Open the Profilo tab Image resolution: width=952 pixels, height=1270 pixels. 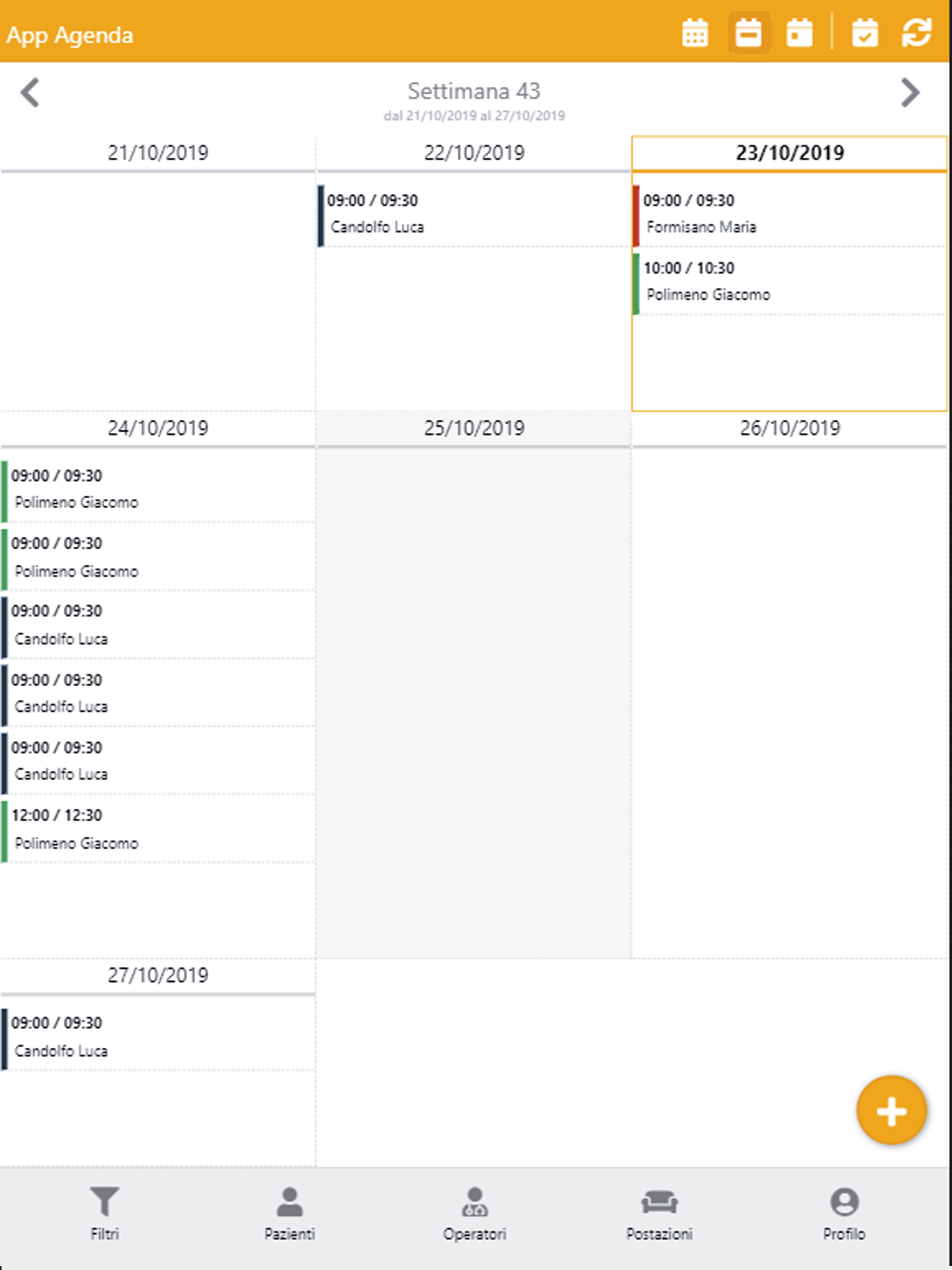[844, 1214]
